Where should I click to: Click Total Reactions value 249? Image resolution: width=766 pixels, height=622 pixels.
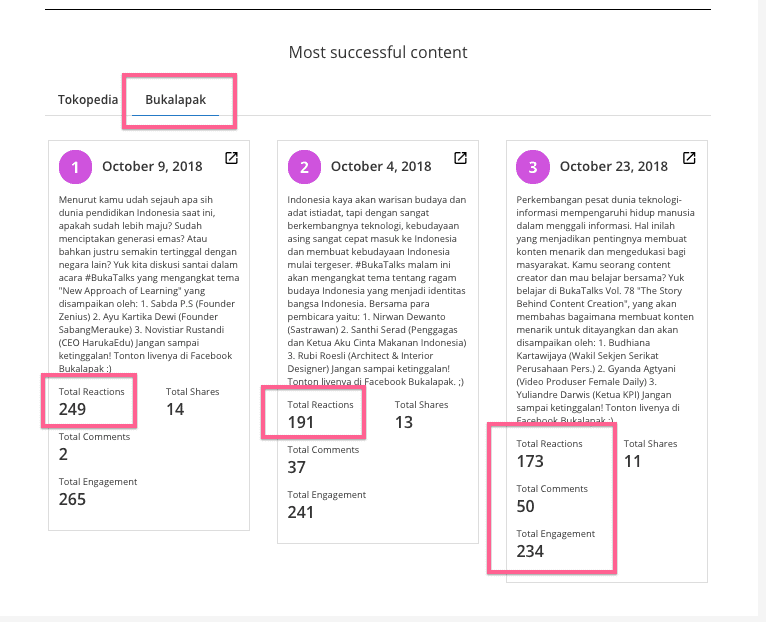pyautogui.click(x=73, y=409)
